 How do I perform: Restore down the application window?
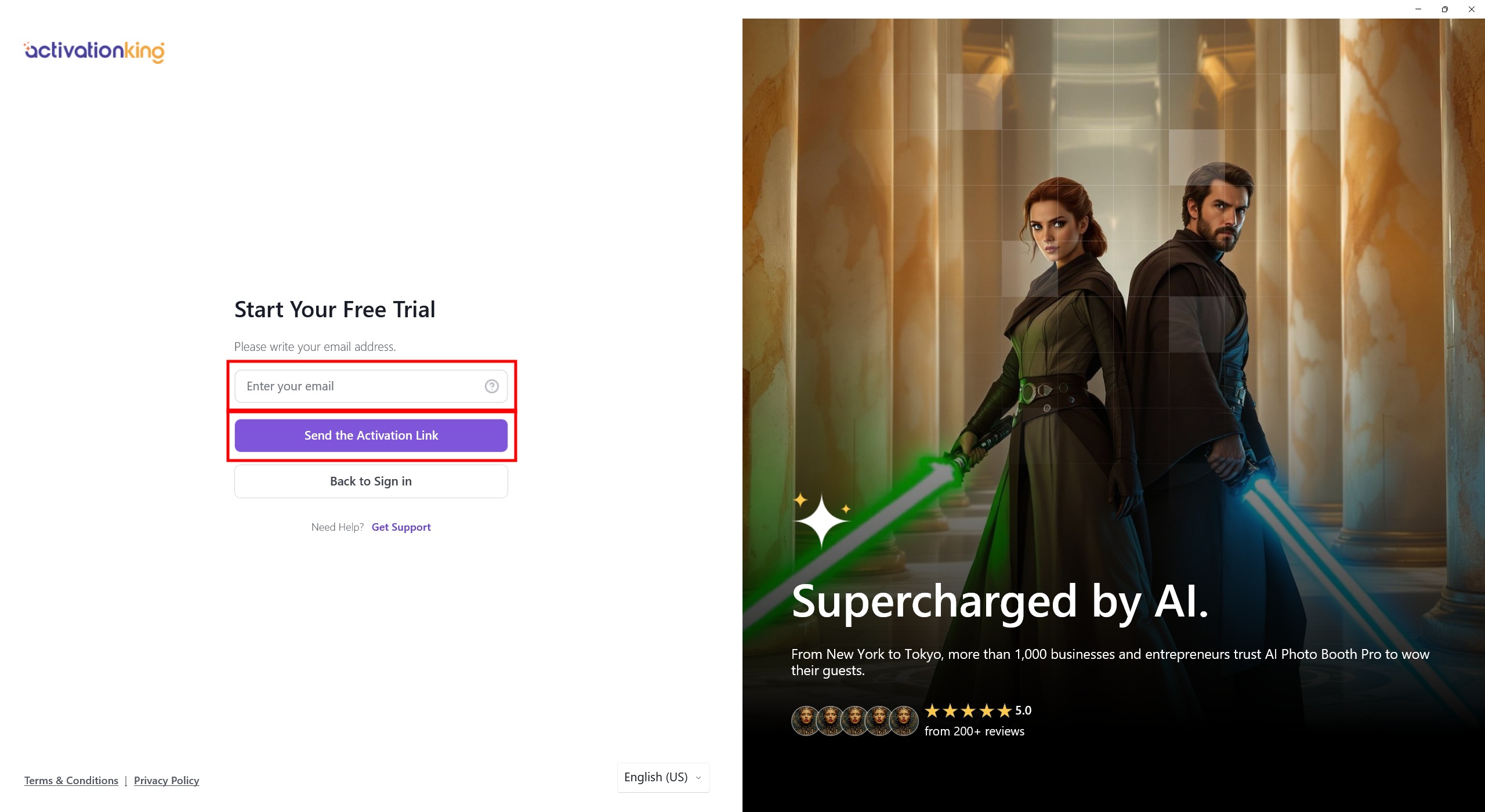tap(1445, 9)
